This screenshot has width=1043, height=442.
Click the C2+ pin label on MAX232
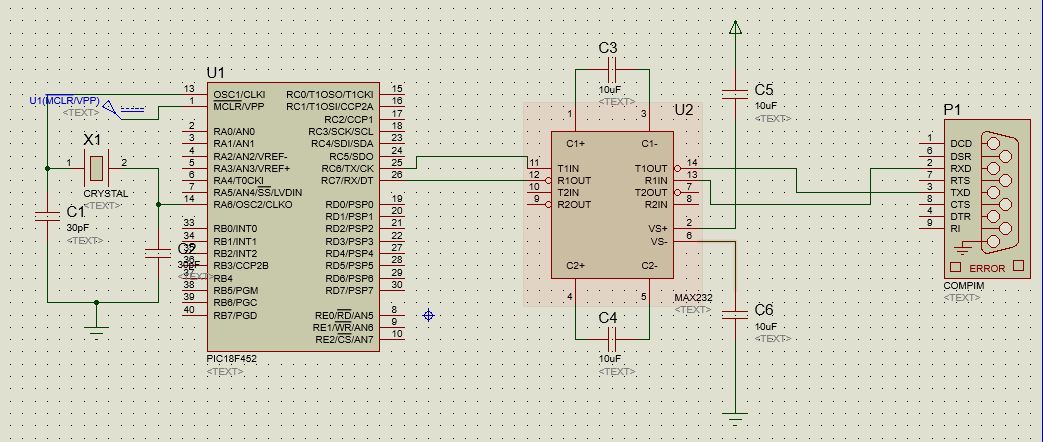point(575,266)
